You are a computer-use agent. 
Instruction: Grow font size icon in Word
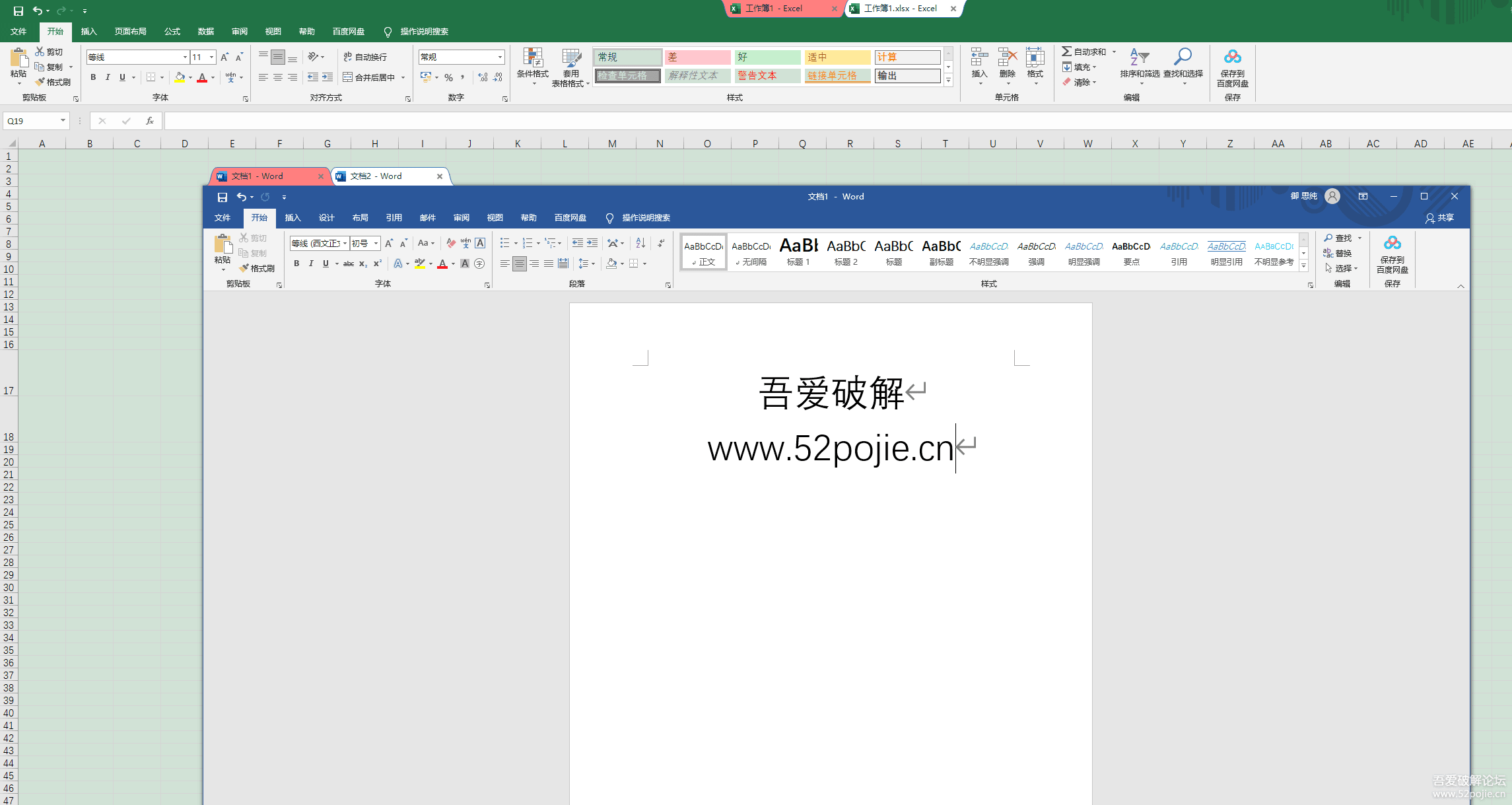click(x=389, y=243)
